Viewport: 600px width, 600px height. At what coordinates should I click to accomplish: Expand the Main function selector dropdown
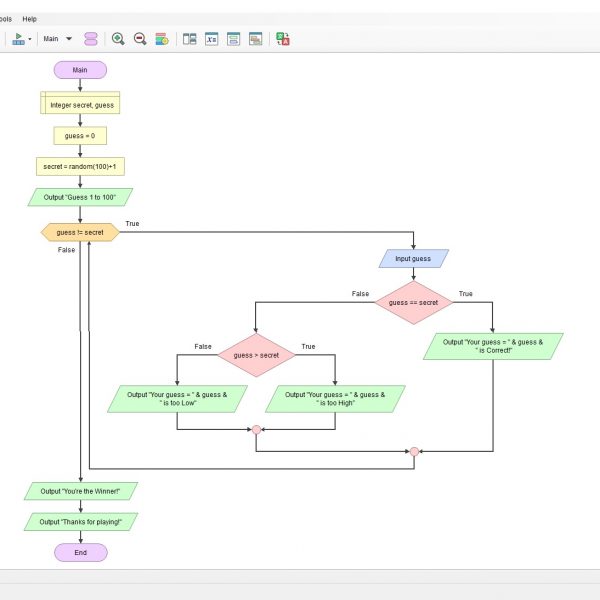(68, 39)
